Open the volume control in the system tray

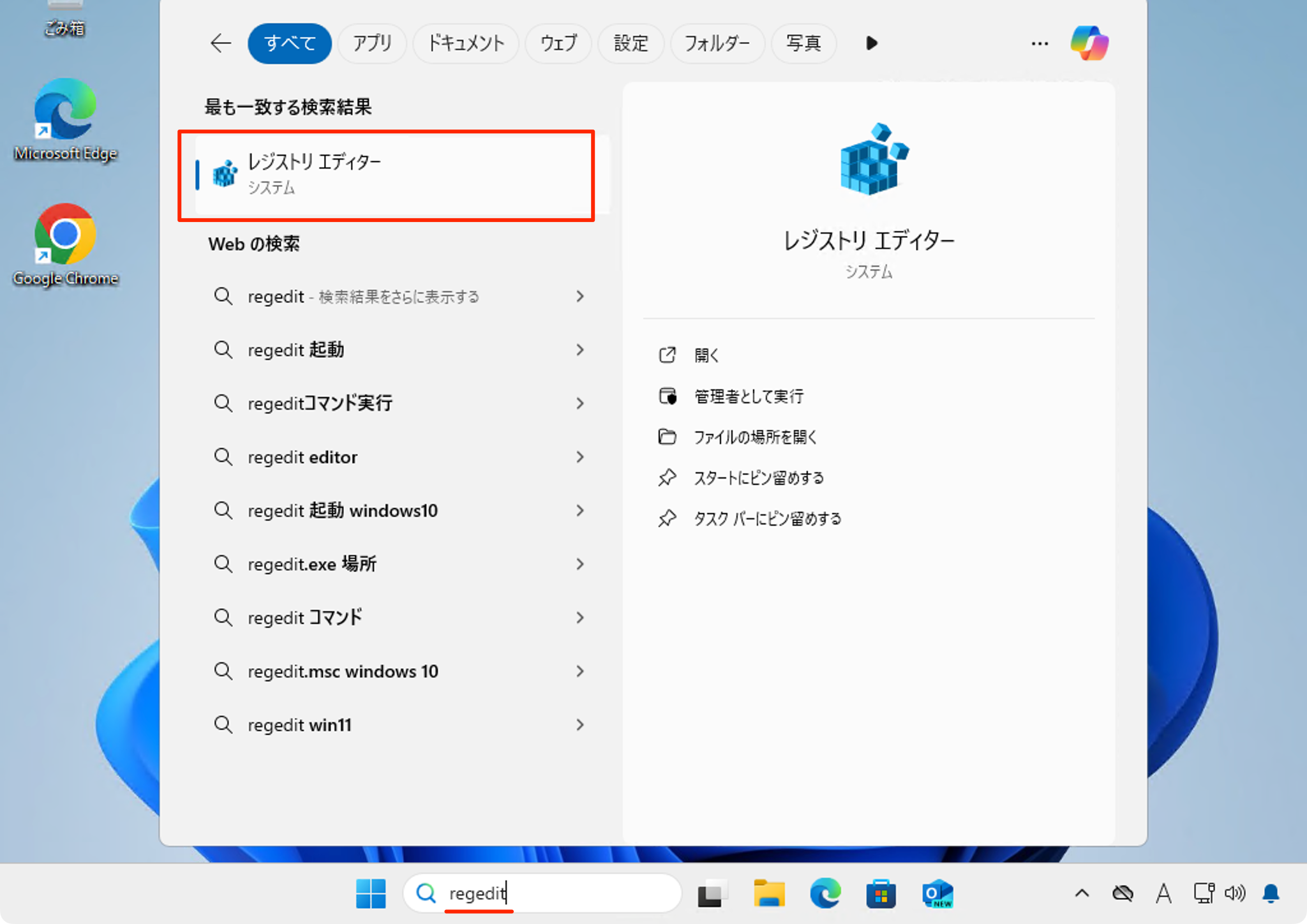1236,893
